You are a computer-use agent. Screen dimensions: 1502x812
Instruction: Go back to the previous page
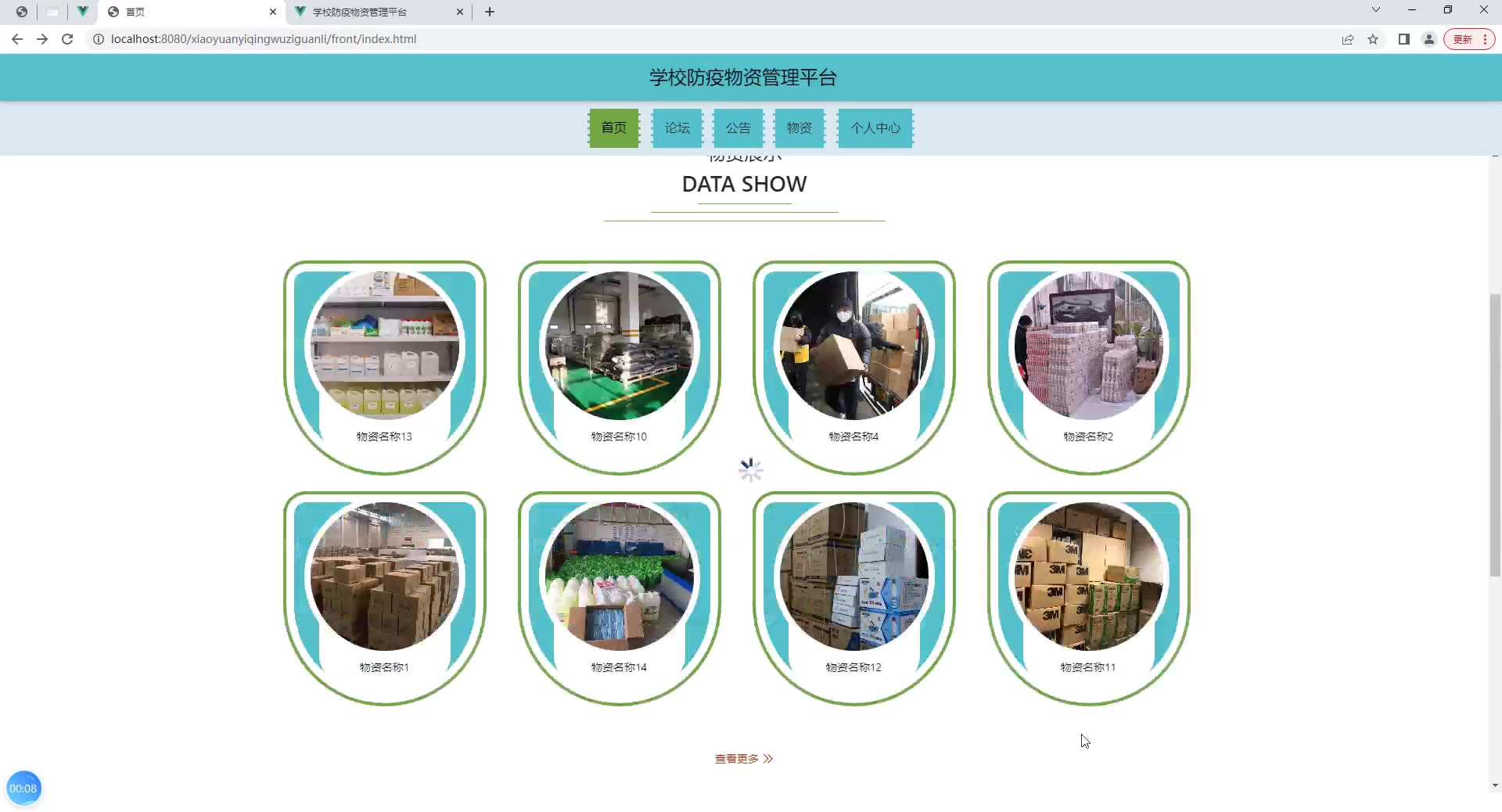pyautogui.click(x=17, y=39)
